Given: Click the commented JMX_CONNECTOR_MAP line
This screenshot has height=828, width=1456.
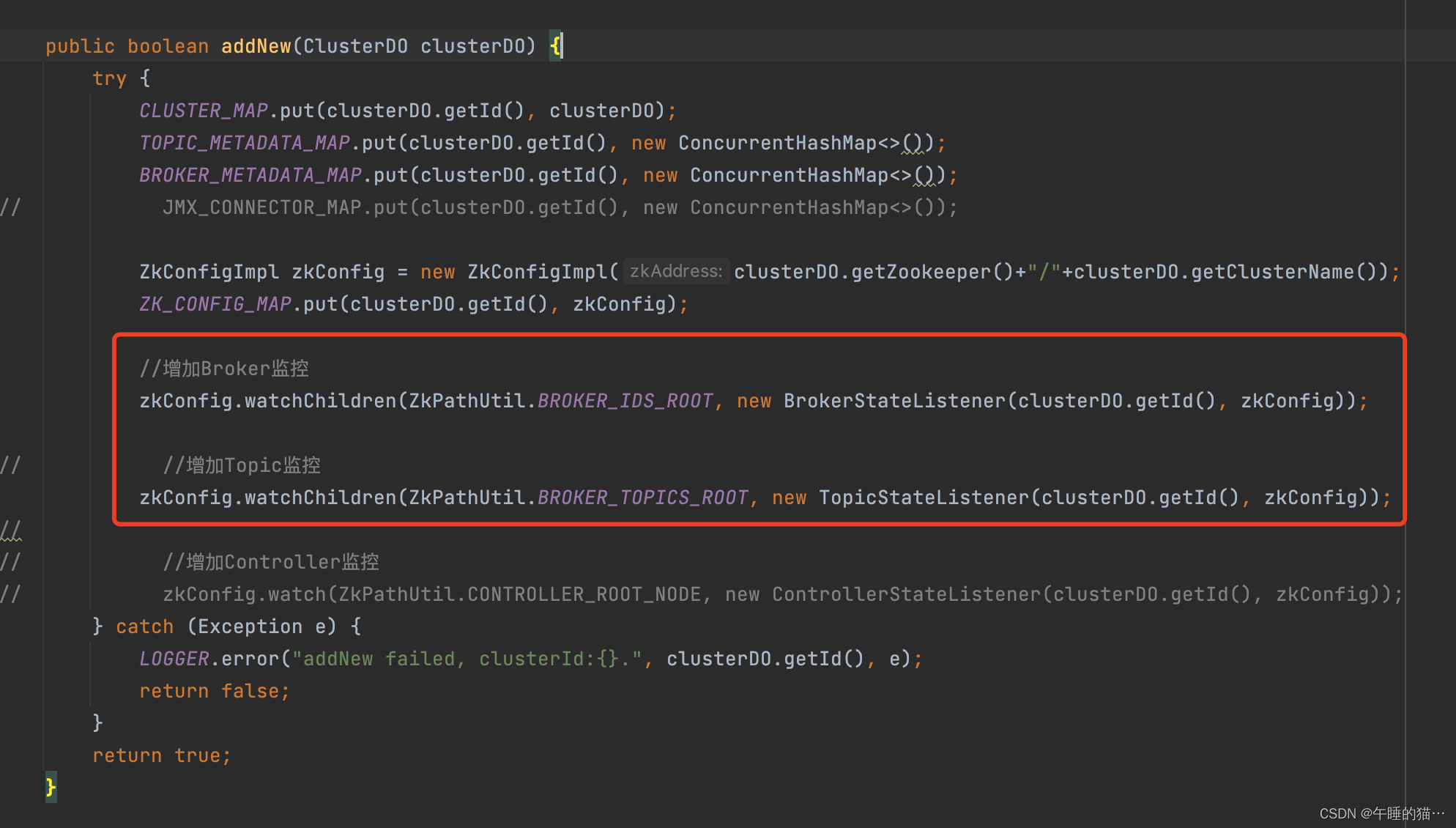Looking at the screenshot, I should (x=560, y=207).
